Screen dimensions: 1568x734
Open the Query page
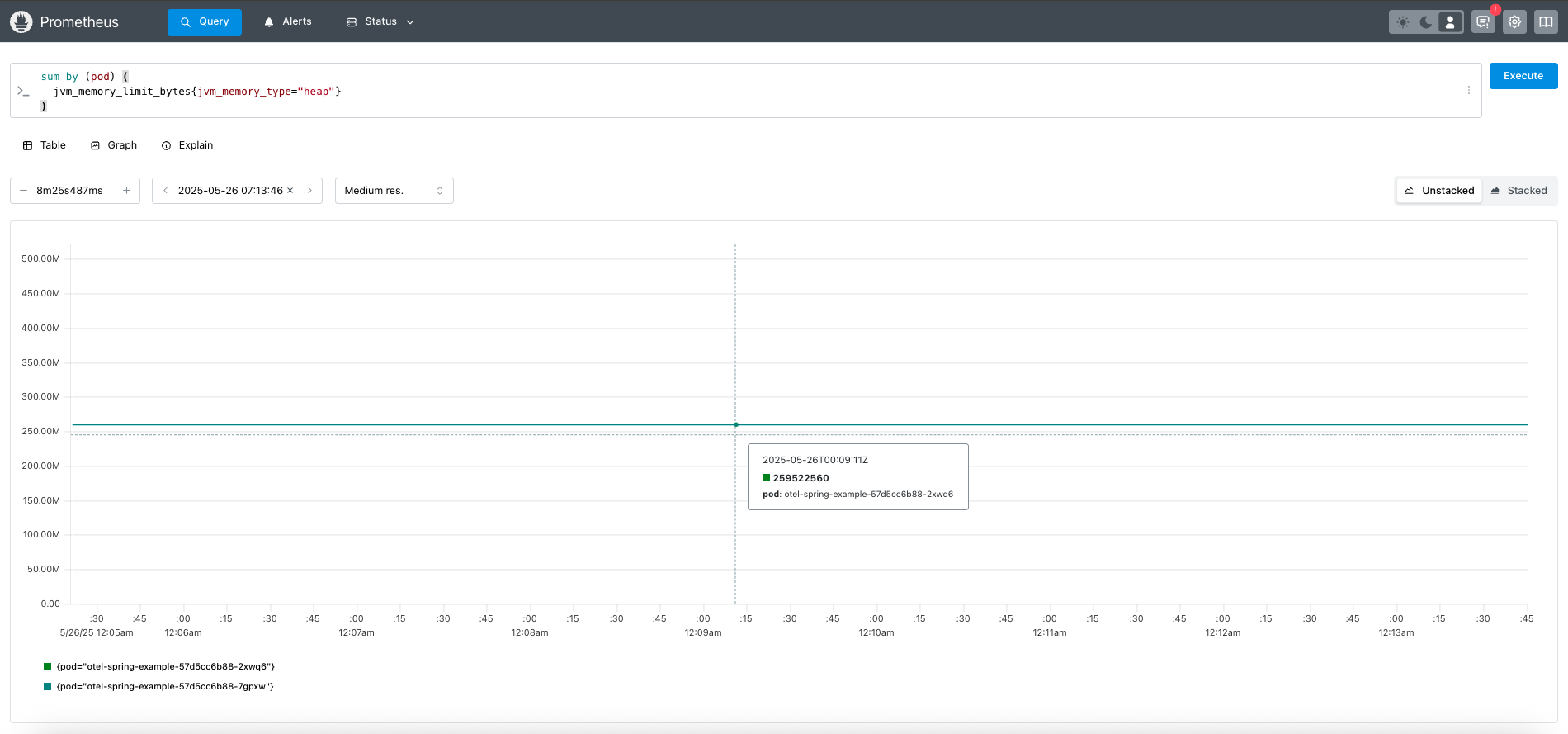pyautogui.click(x=205, y=21)
